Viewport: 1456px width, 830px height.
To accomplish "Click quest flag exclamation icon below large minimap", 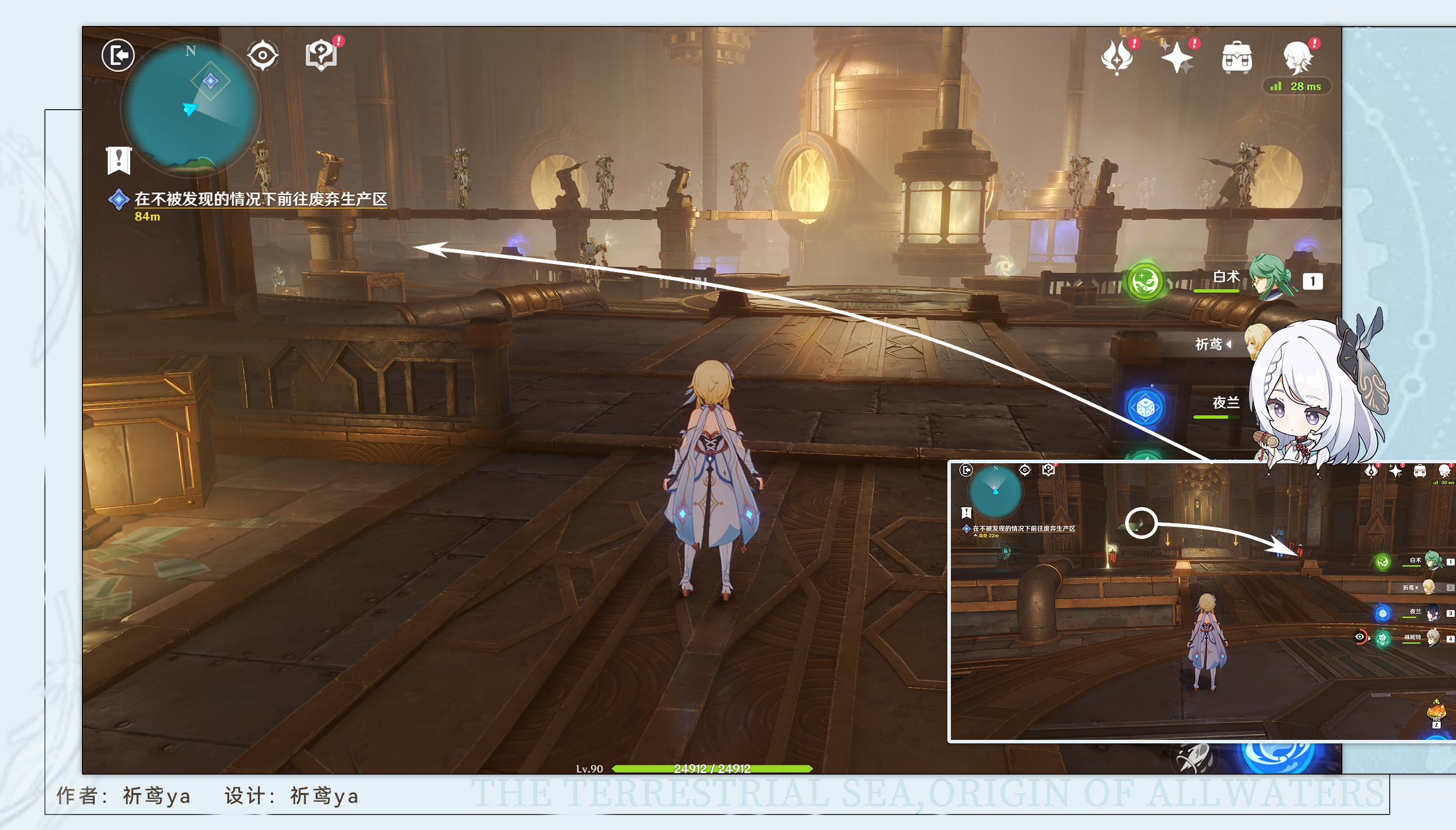I will pyautogui.click(x=119, y=160).
